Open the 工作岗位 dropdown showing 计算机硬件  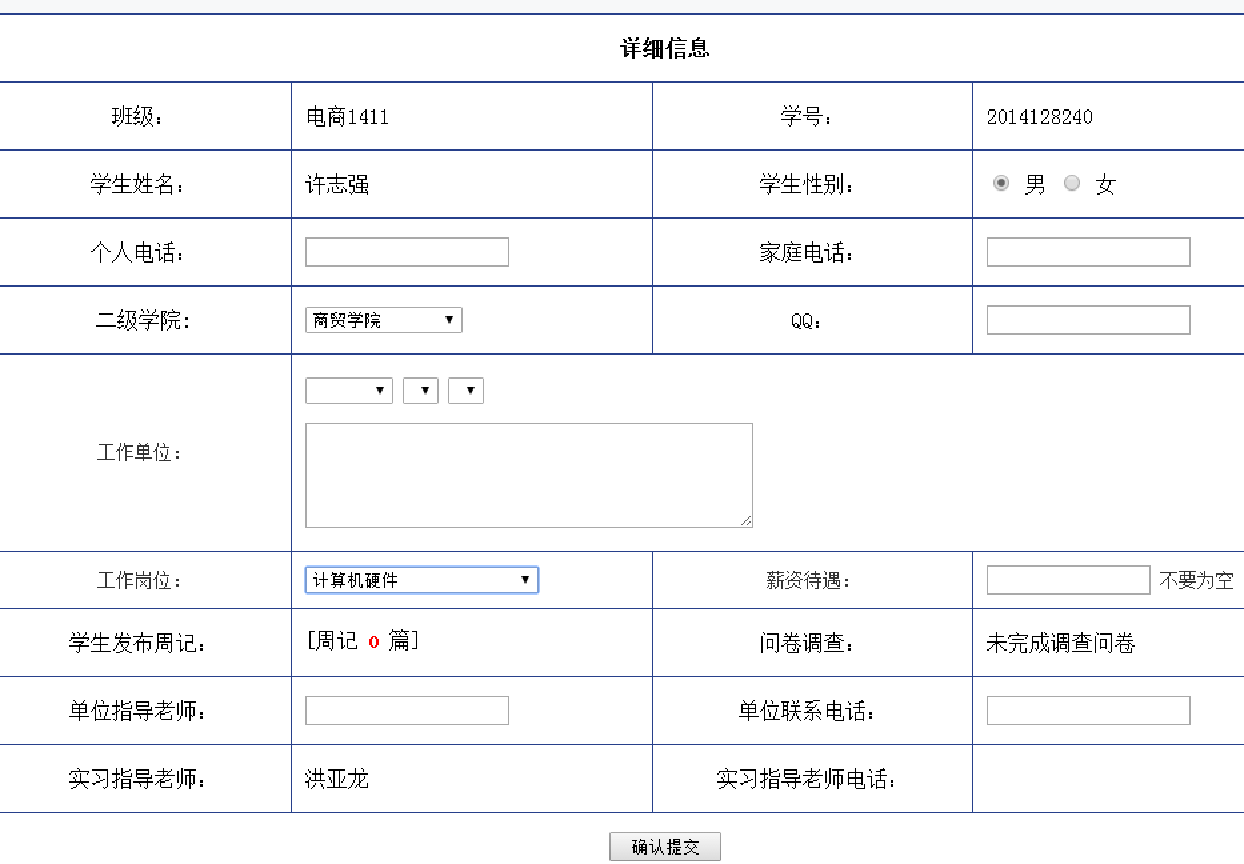coord(422,580)
